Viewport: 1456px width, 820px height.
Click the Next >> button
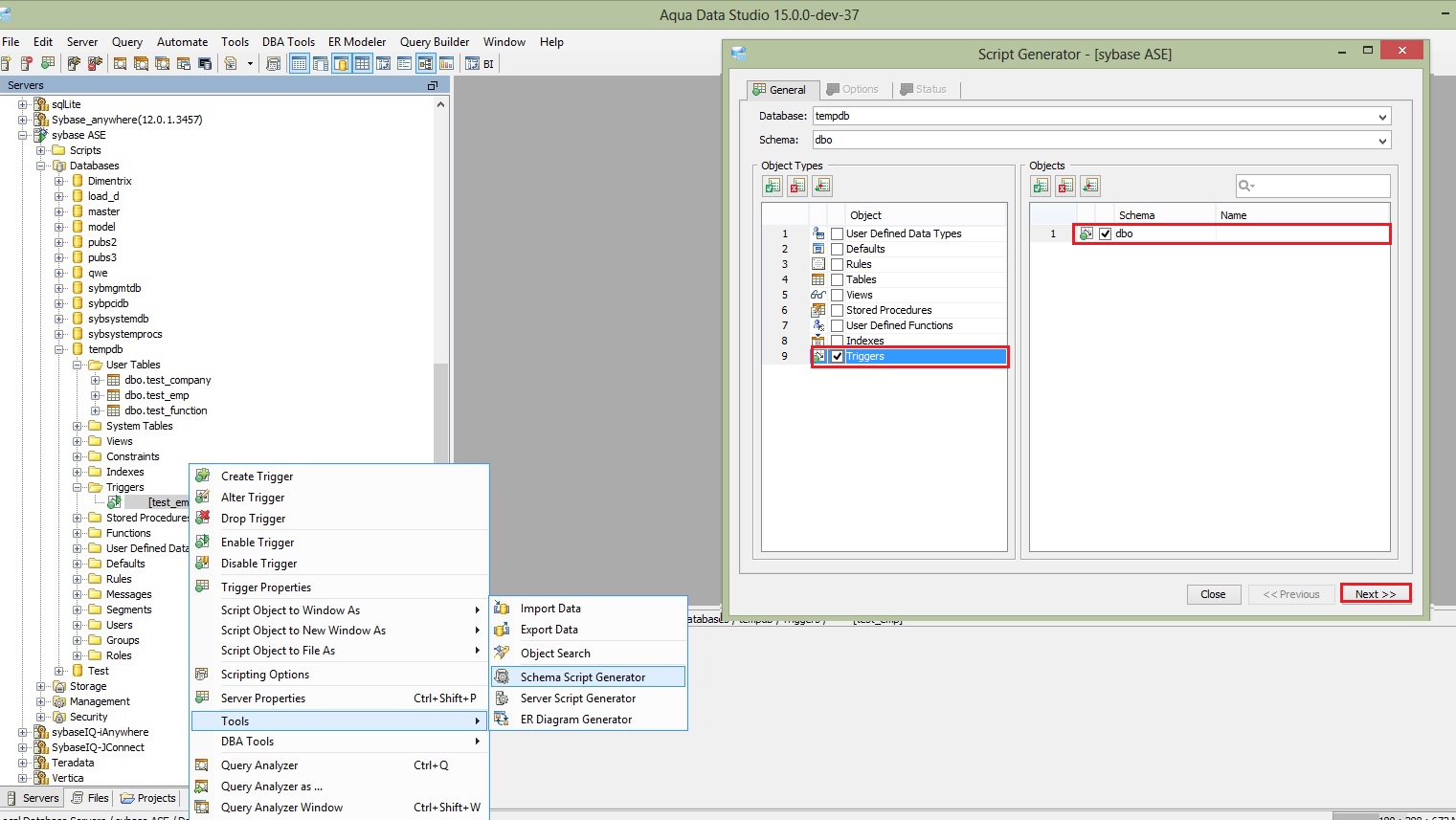pyautogui.click(x=1375, y=594)
